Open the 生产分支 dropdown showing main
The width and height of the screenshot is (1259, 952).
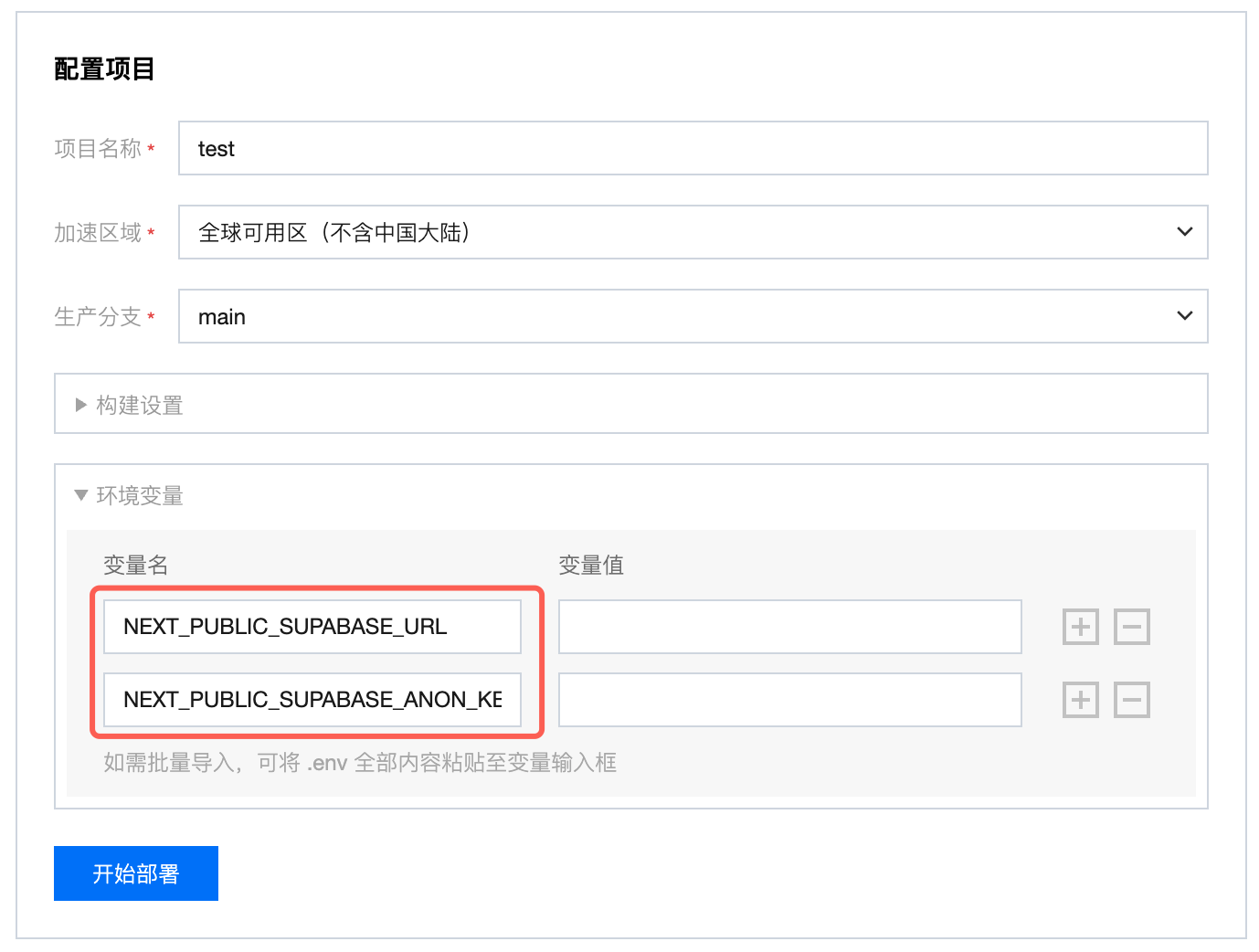tap(693, 316)
